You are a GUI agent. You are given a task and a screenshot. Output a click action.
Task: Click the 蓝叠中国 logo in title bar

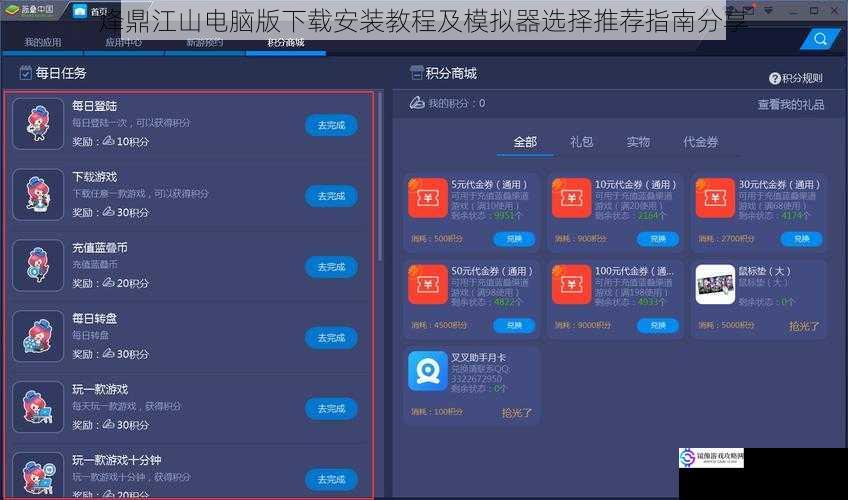tap(30, 9)
